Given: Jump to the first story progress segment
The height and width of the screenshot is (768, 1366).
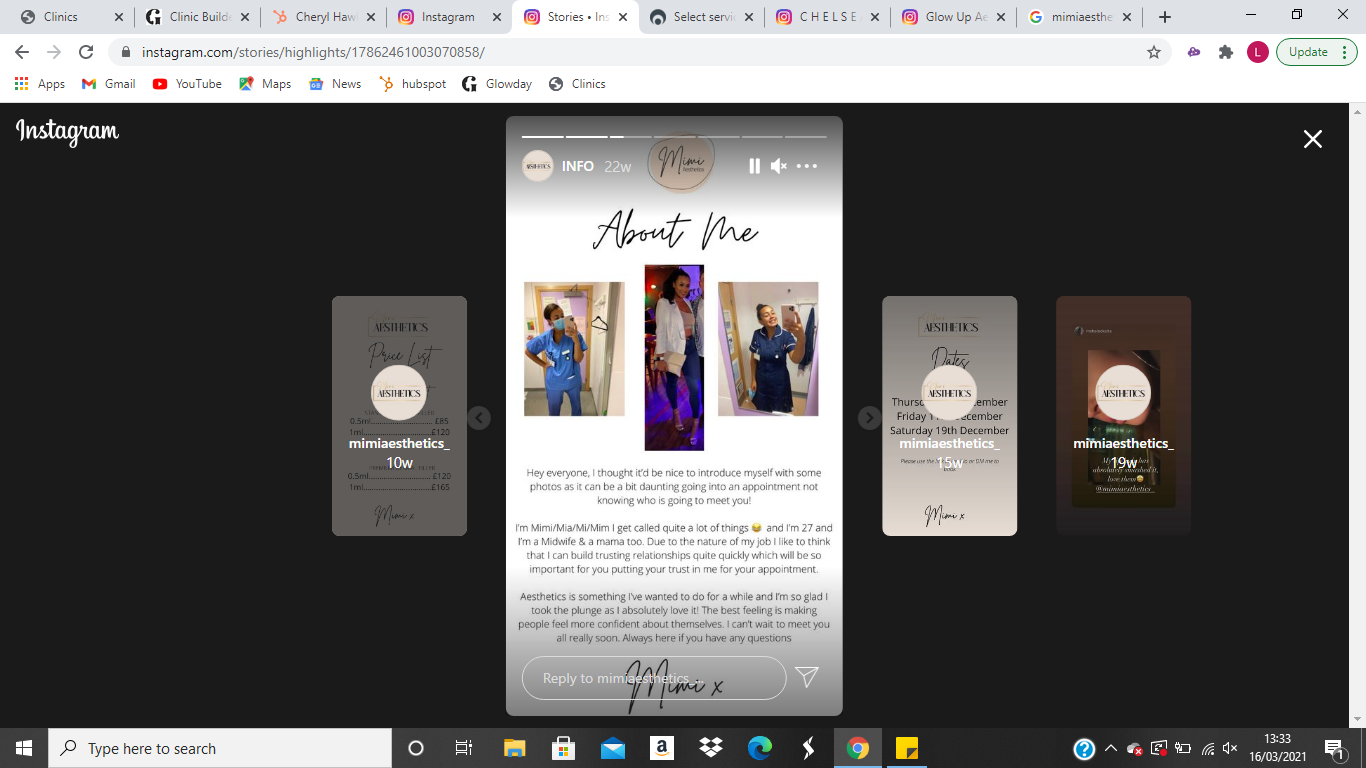Looking at the screenshot, I should click(x=543, y=136).
